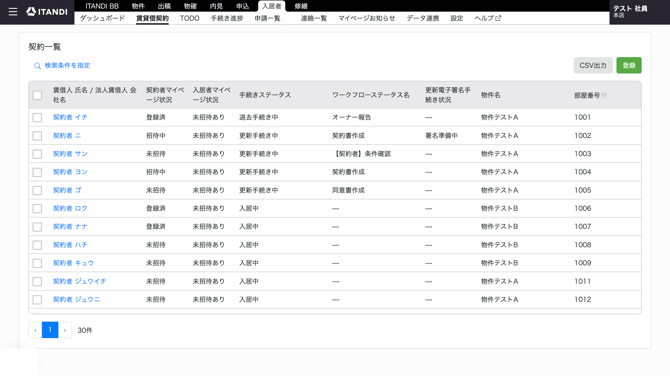Switch to the 修繕 tab

[301, 6]
